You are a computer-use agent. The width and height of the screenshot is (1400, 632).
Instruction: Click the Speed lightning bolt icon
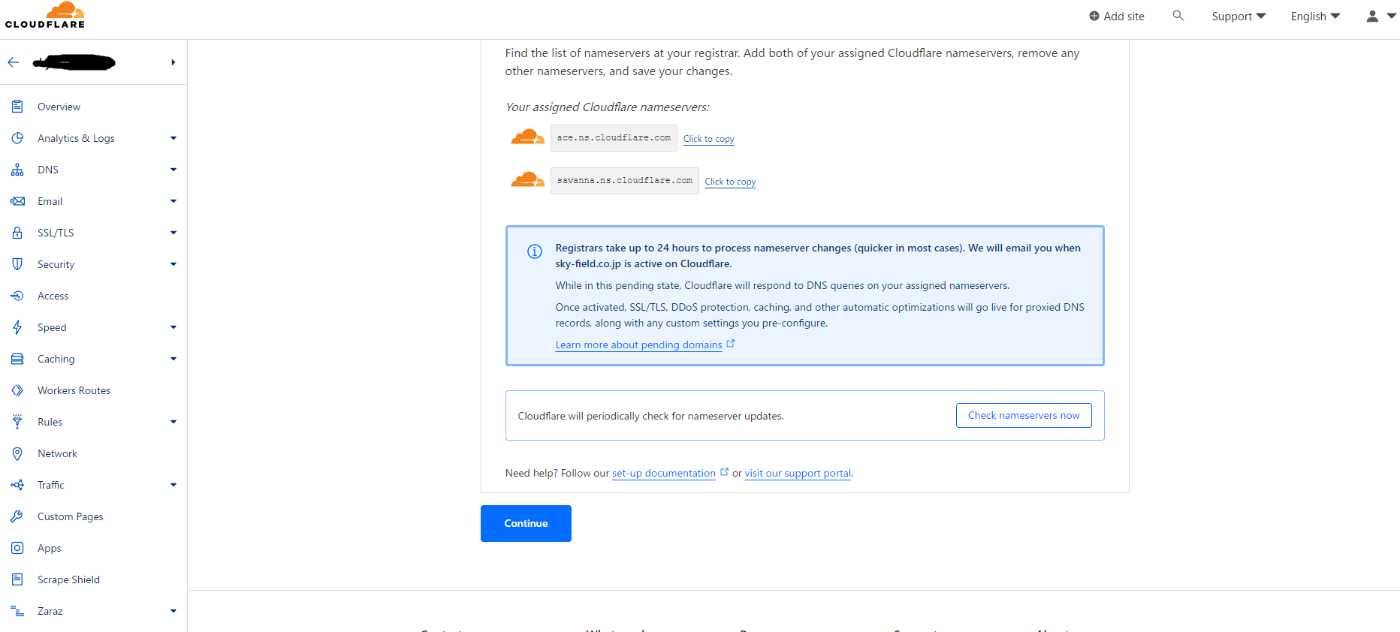point(17,327)
